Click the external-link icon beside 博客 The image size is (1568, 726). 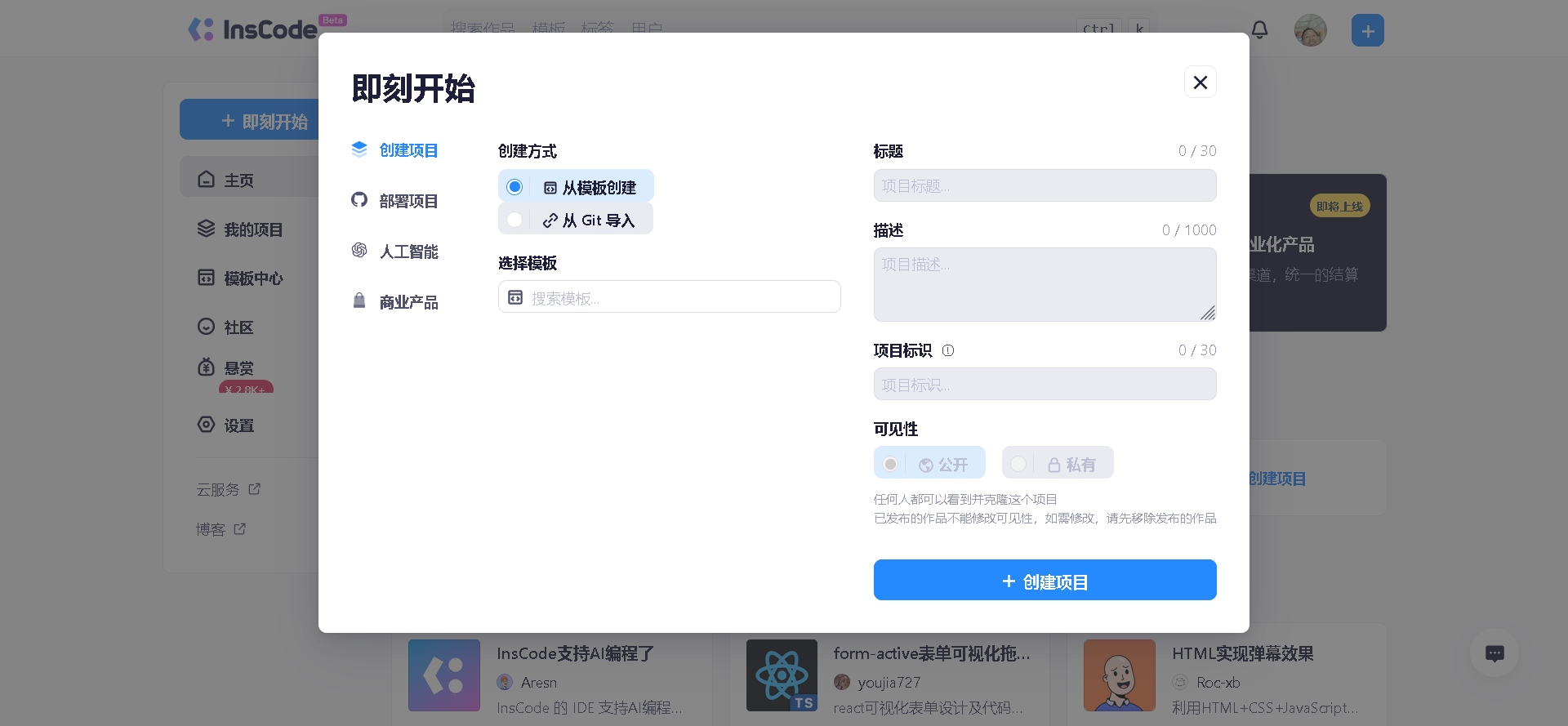239,528
